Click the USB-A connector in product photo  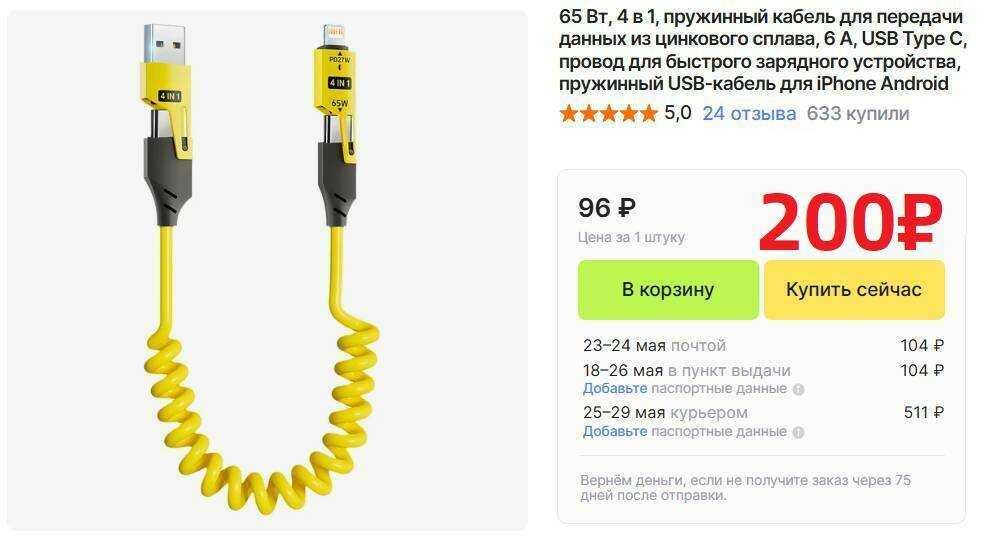[x=164, y=44]
